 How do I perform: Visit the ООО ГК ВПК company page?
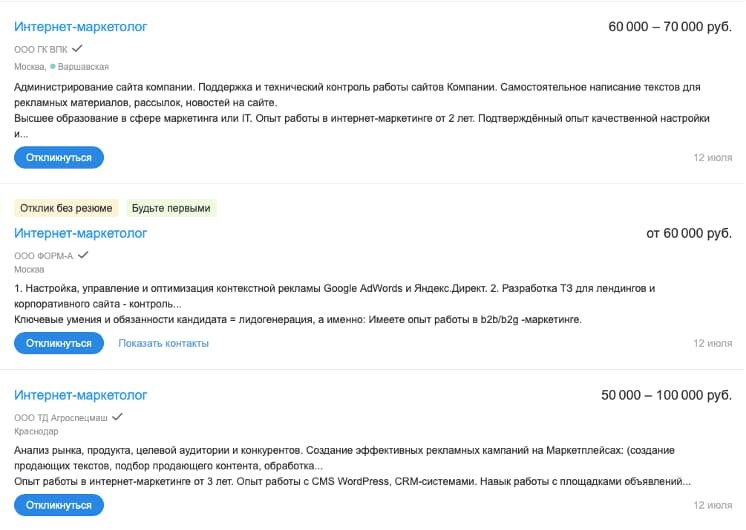tap(41, 49)
